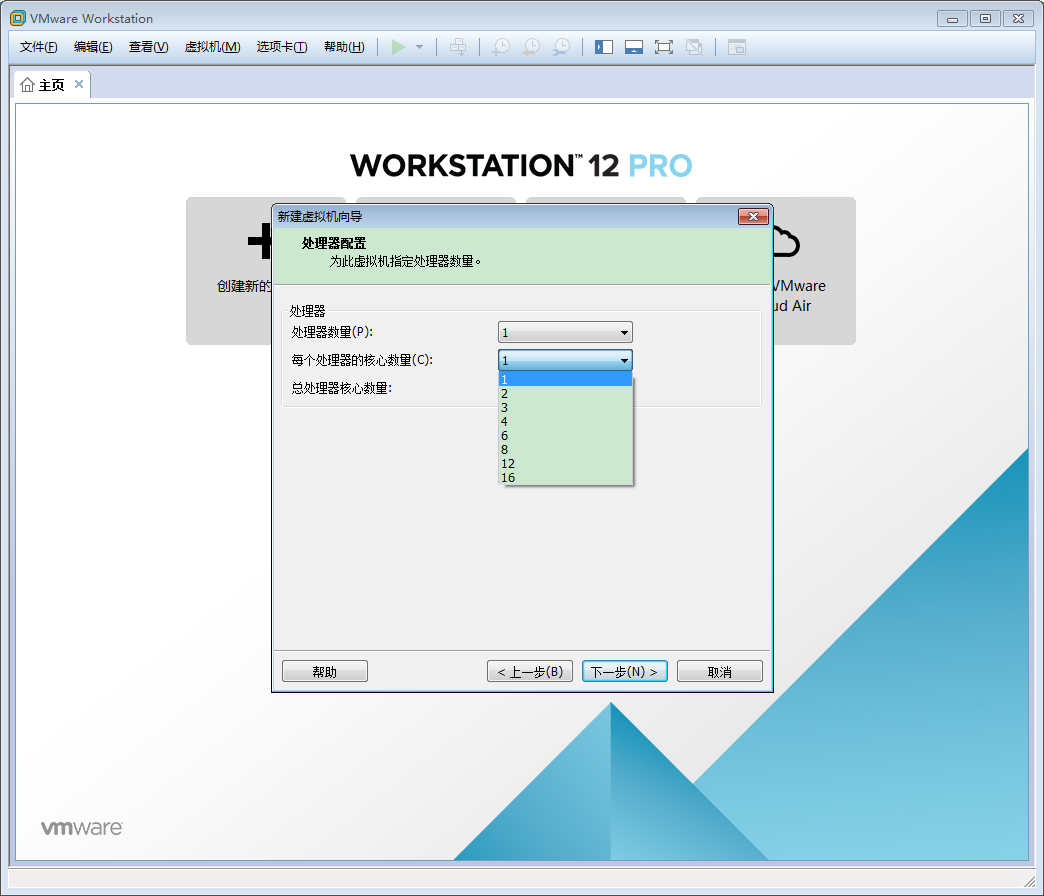Click the Unity mode toolbar icon
1044x896 pixels.
[694, 47]
